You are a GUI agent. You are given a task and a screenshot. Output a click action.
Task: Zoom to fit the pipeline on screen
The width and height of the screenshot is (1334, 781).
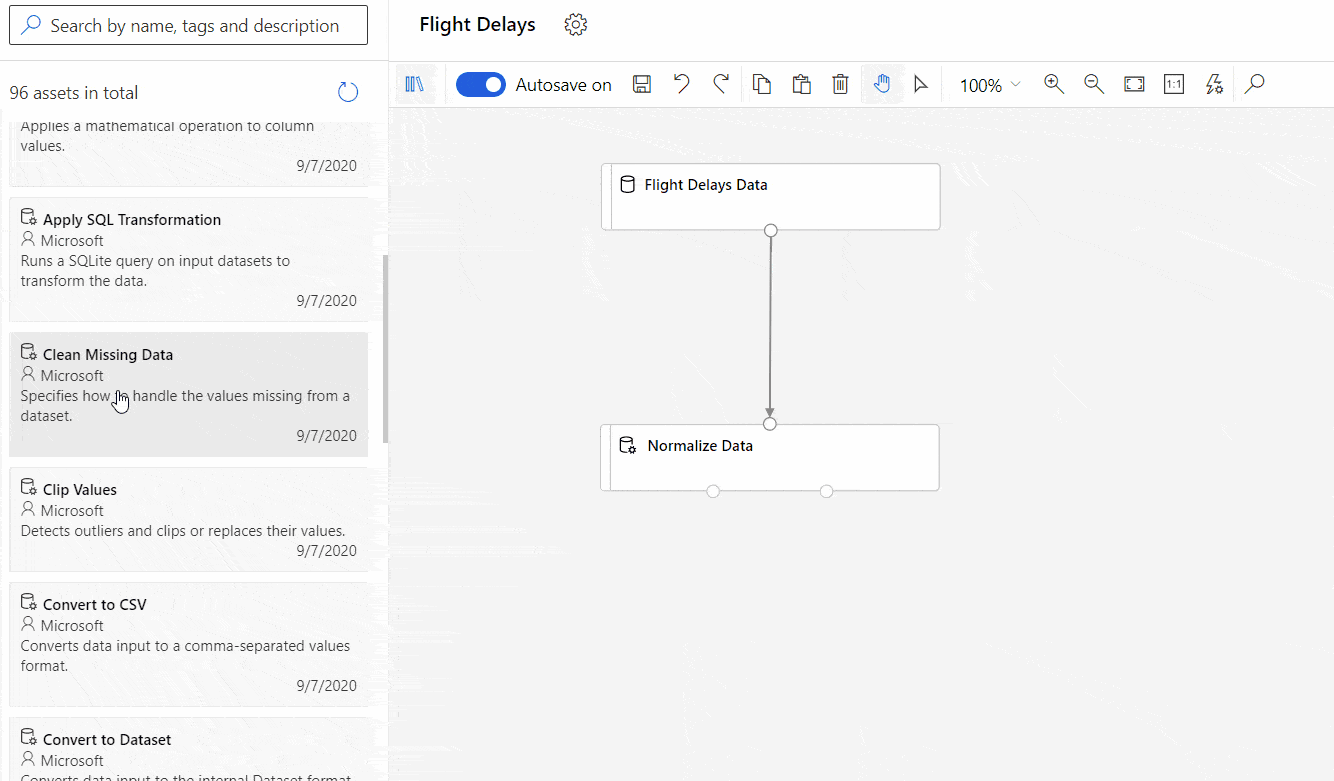coord(1134,84)
